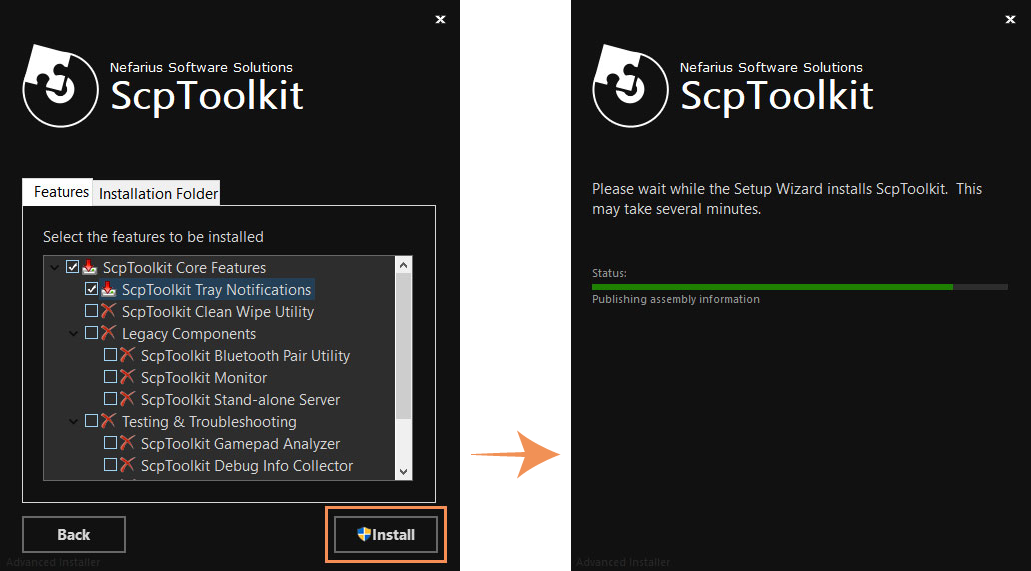Switch to the Installation Folder tab
The height and width of the screenshot is (571, 1031).
coord(158,193)
